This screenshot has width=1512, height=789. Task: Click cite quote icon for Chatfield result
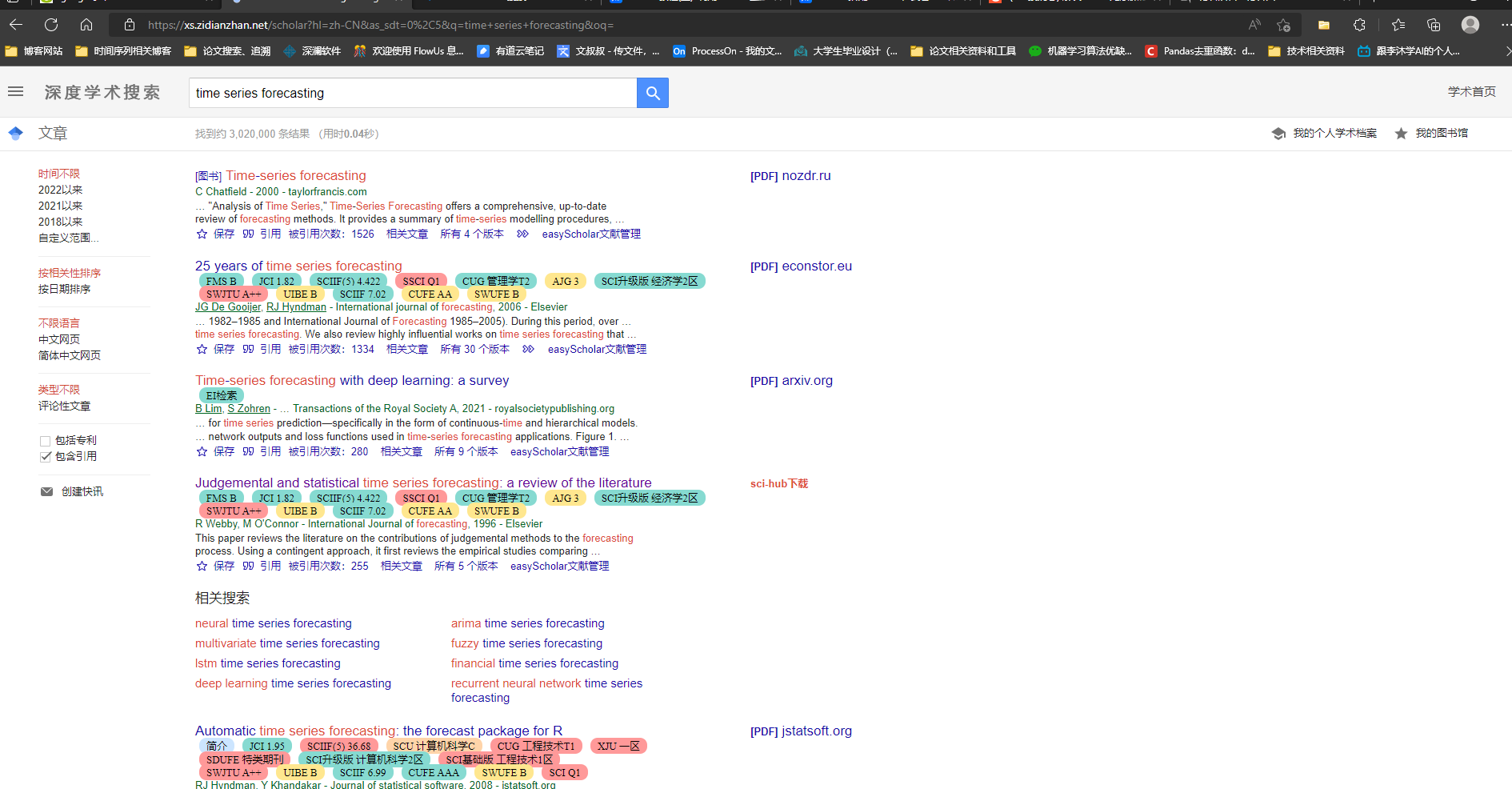tap(248, 234)
